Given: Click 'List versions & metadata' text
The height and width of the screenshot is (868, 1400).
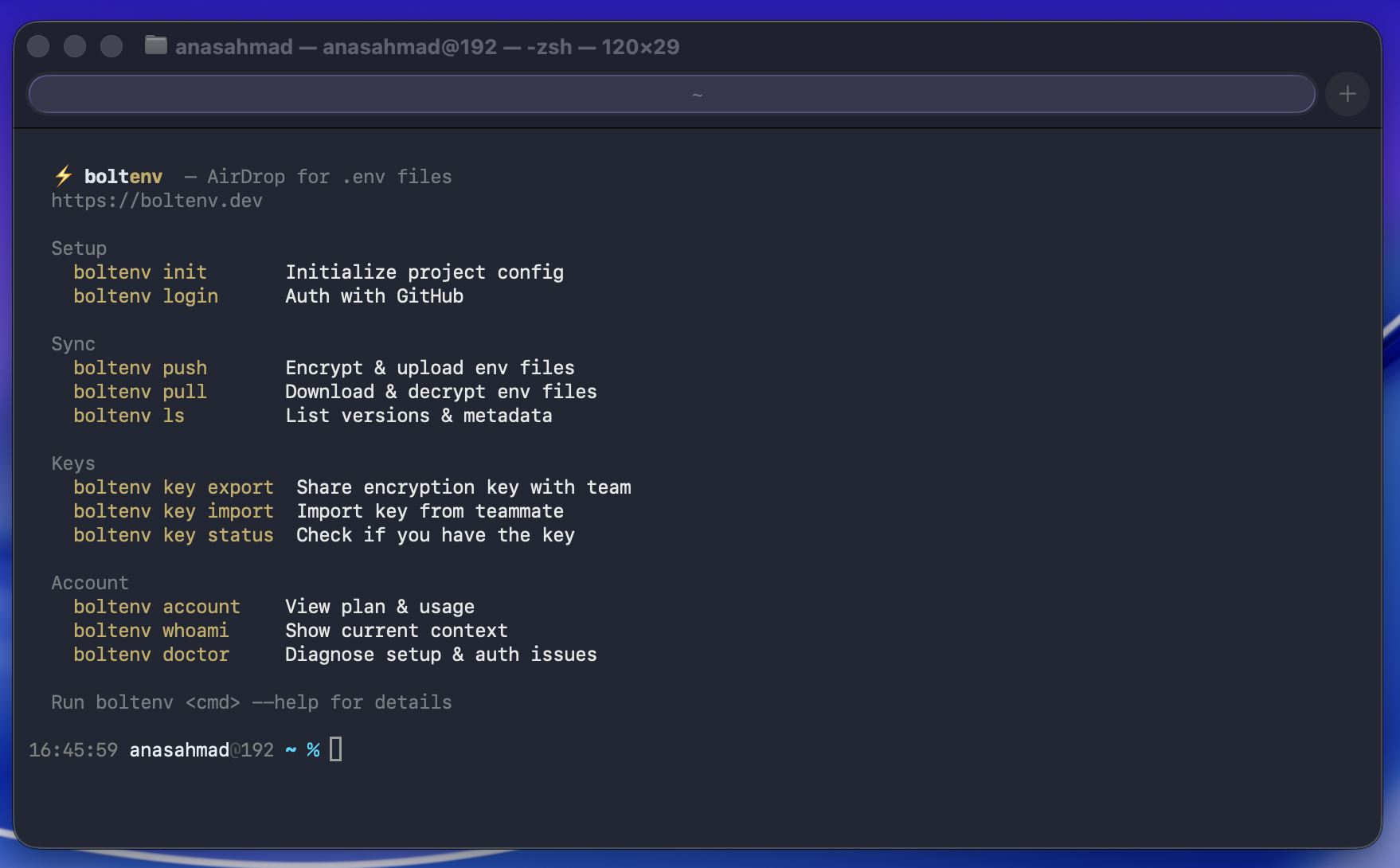Looking at the screenshot, I should click(419, 416).
